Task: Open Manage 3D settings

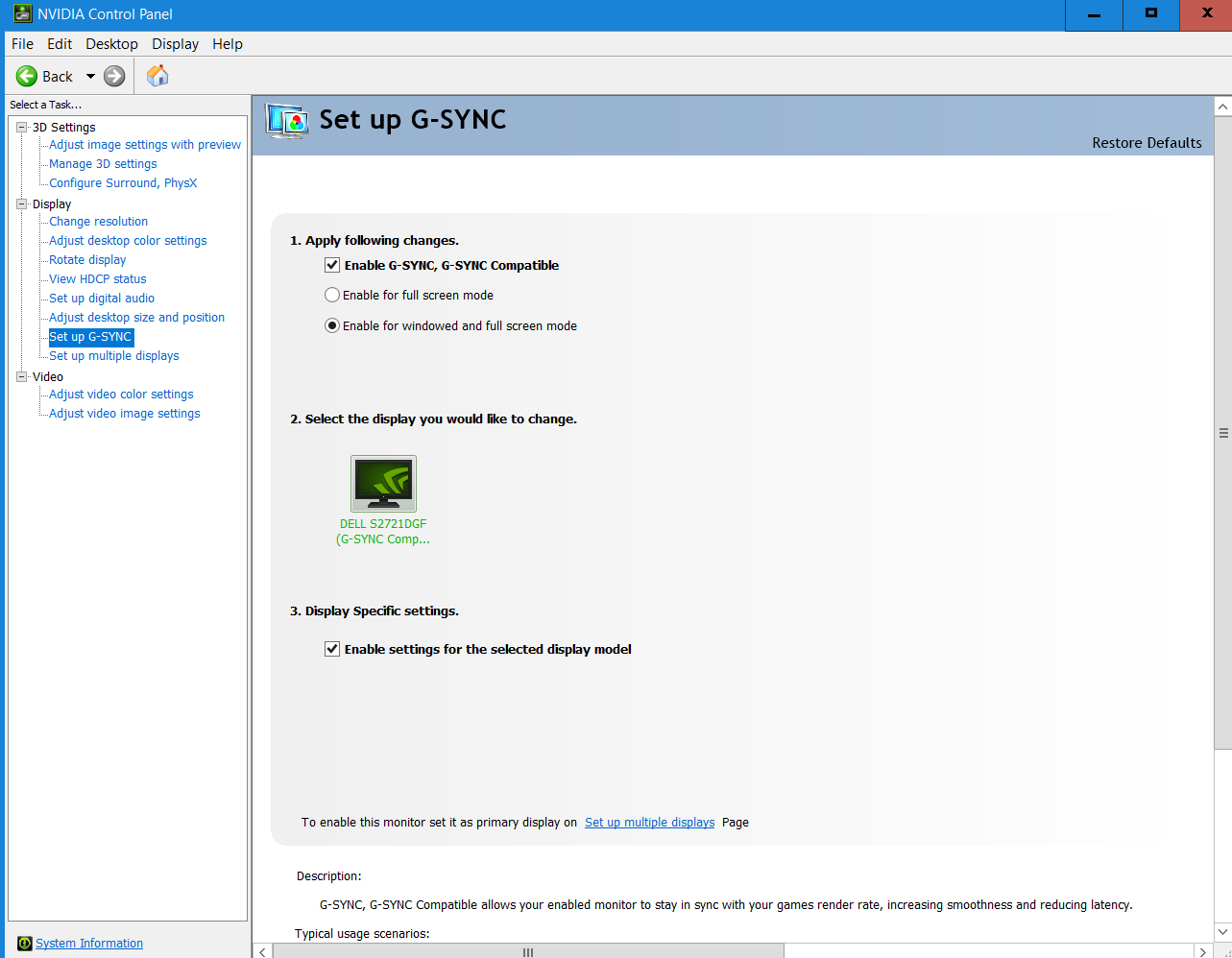Action: pyautogui.click(x=103, y=164)
